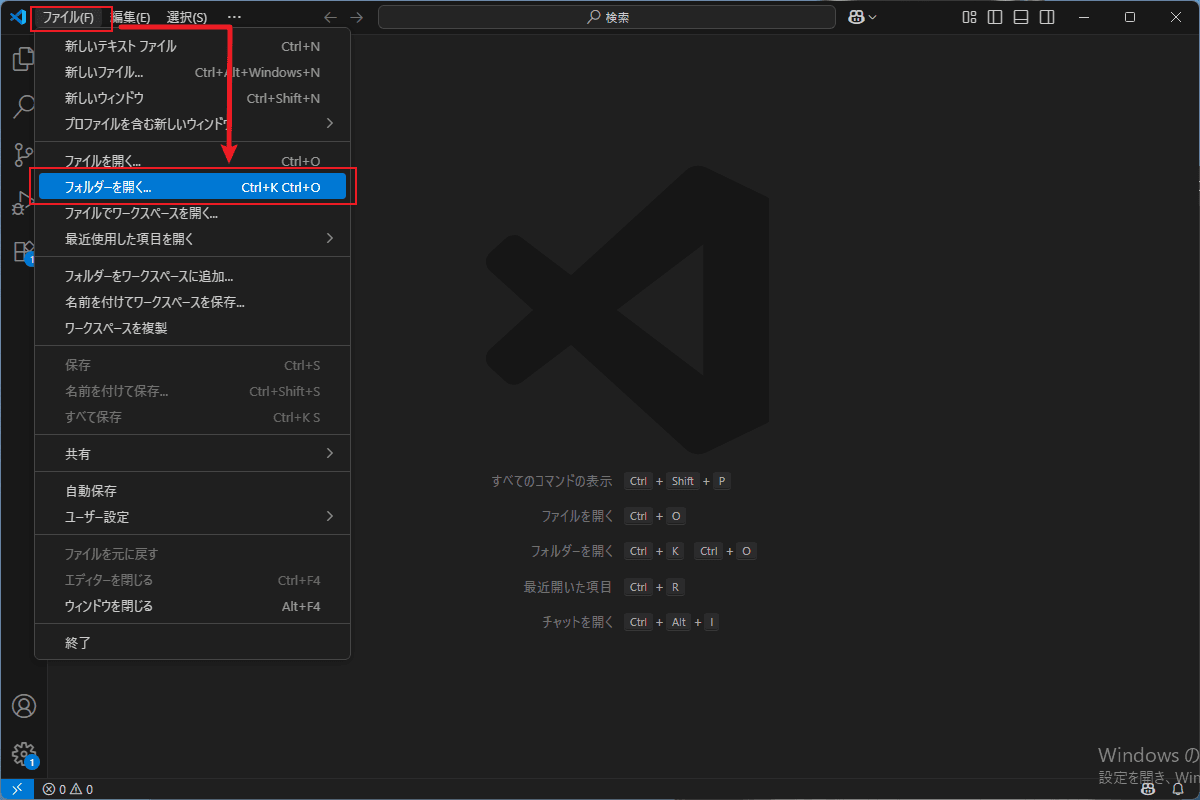Screen dimensions: 1200x800
Task: Open the Accounts icon in activity bar
Action: coord(23,706)
